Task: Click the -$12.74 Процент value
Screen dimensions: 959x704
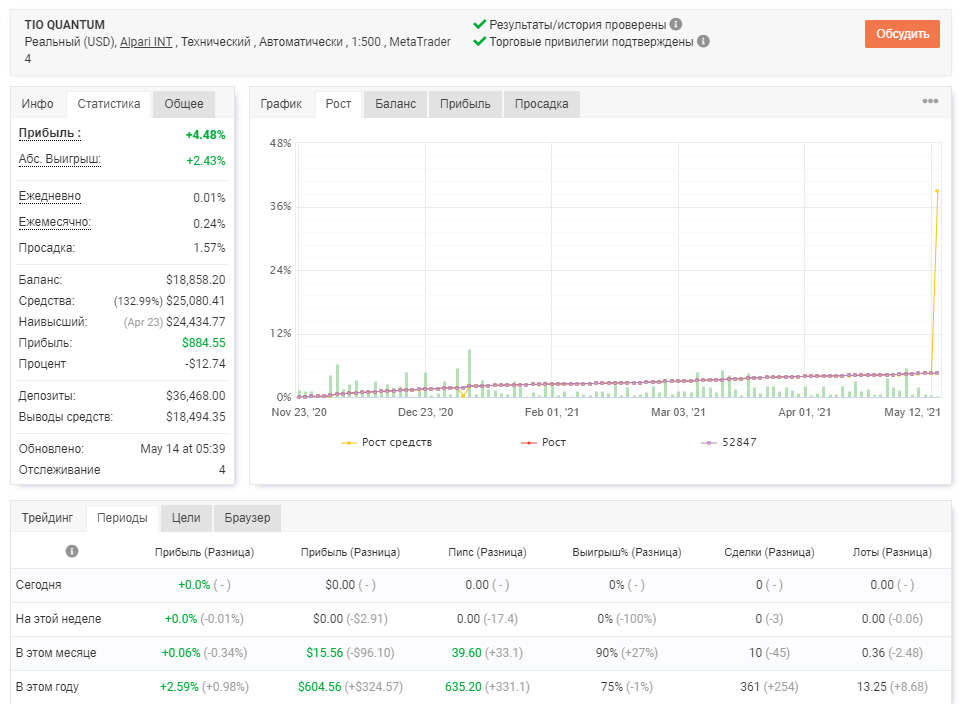Action: click(x=206, y=363)
